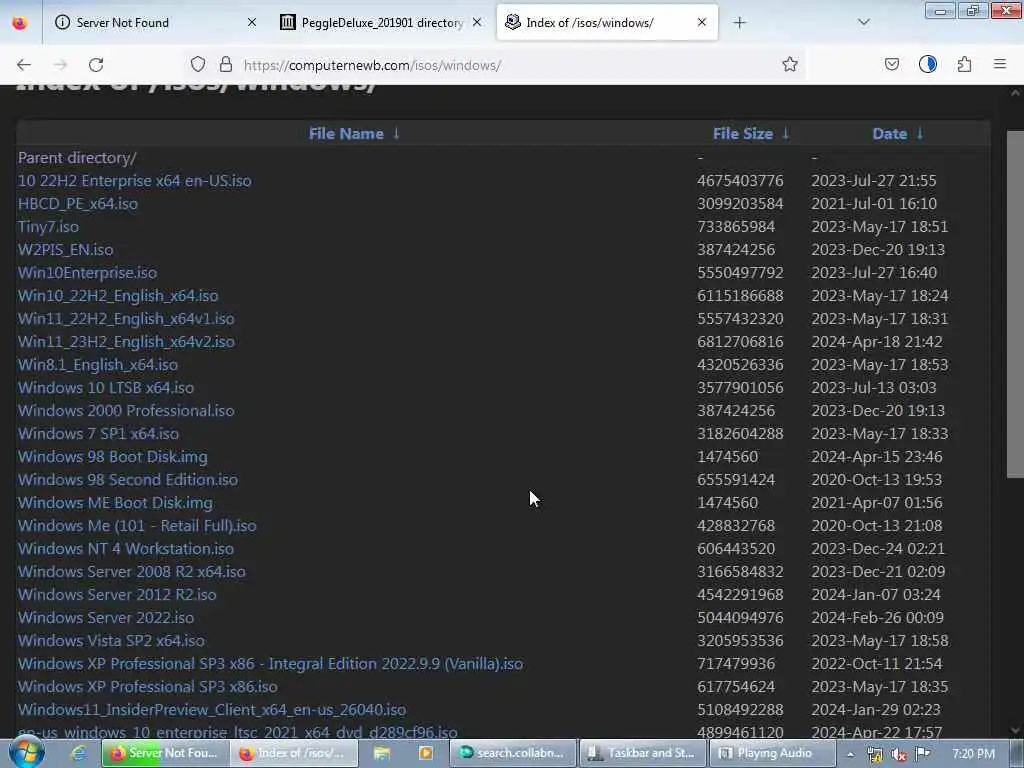Sort the list by File Size header
This screenshot has height=768, width=1024.
click(x=743, y=134)
